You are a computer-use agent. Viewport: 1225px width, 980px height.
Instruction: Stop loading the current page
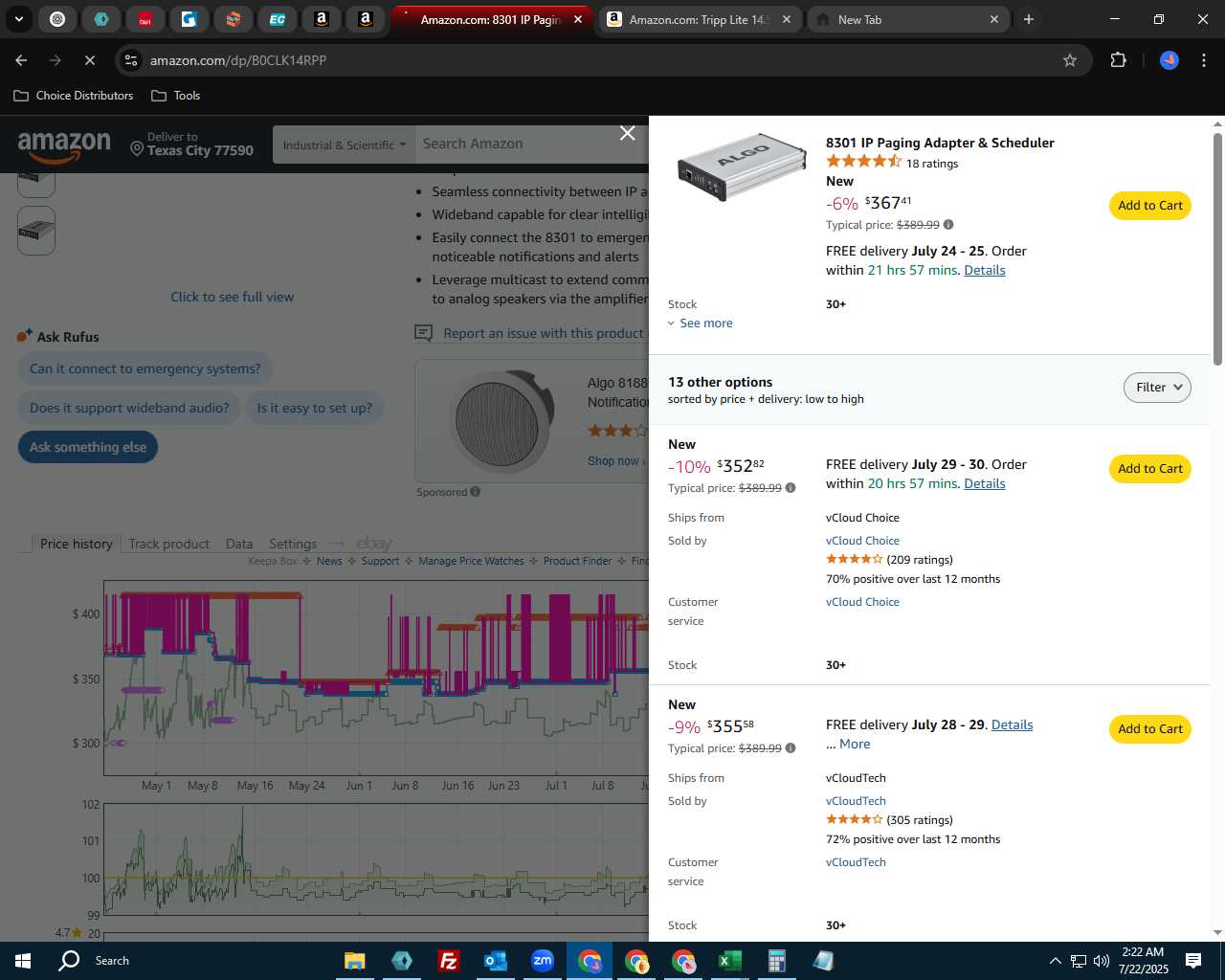pyautogui.click(x=89, y=60)
